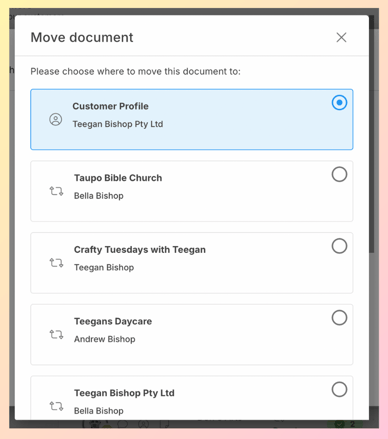Screen dimensions: 388x439
Task: Select the Taupo Bible Church radio button
Action: click(x=339, y=174)
